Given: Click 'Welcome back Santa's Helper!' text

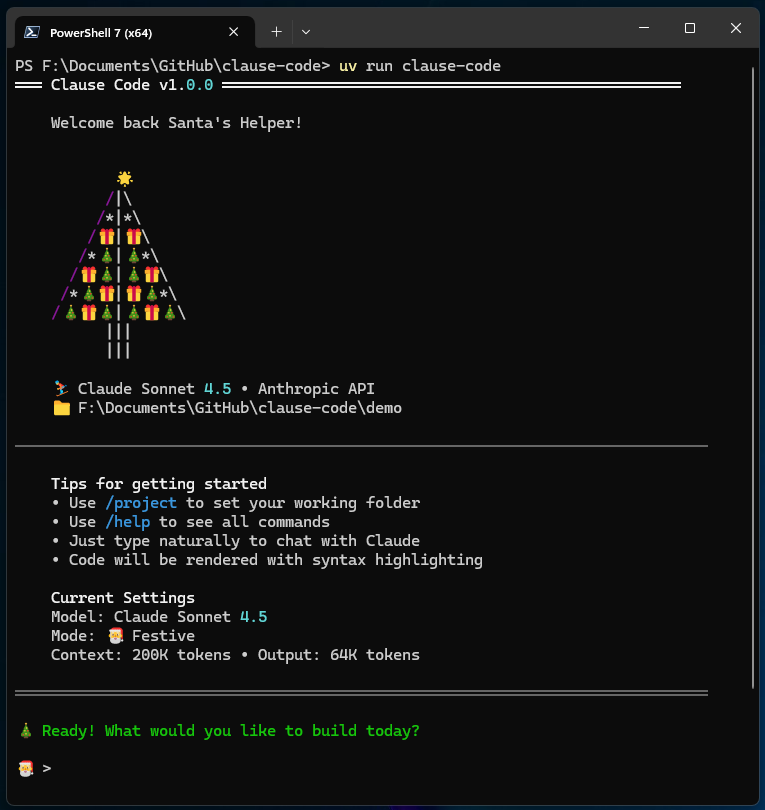Looking at the screenshot, I should pyautogui.click(x=176, y=123).
